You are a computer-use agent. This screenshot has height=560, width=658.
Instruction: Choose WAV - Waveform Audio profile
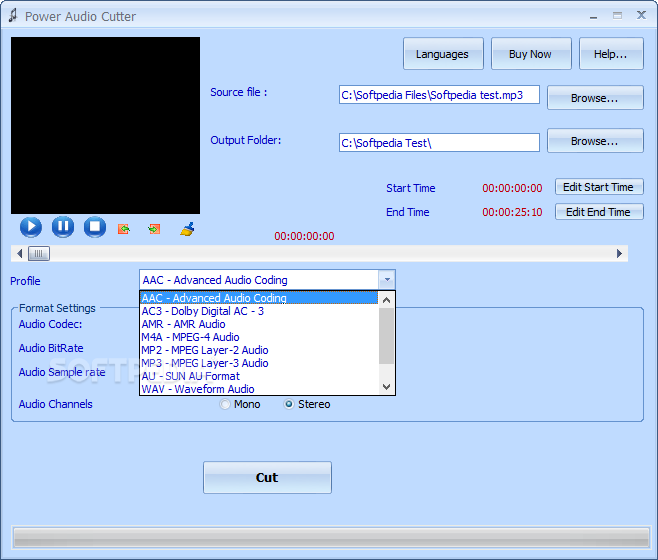point(259,389)
